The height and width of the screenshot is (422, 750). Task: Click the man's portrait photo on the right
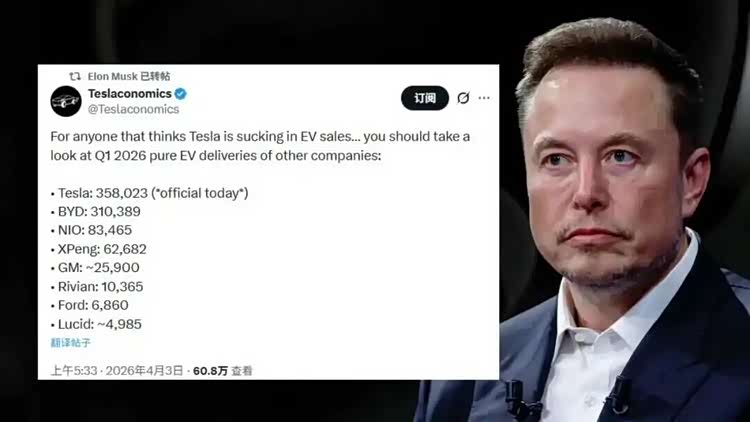624,220
